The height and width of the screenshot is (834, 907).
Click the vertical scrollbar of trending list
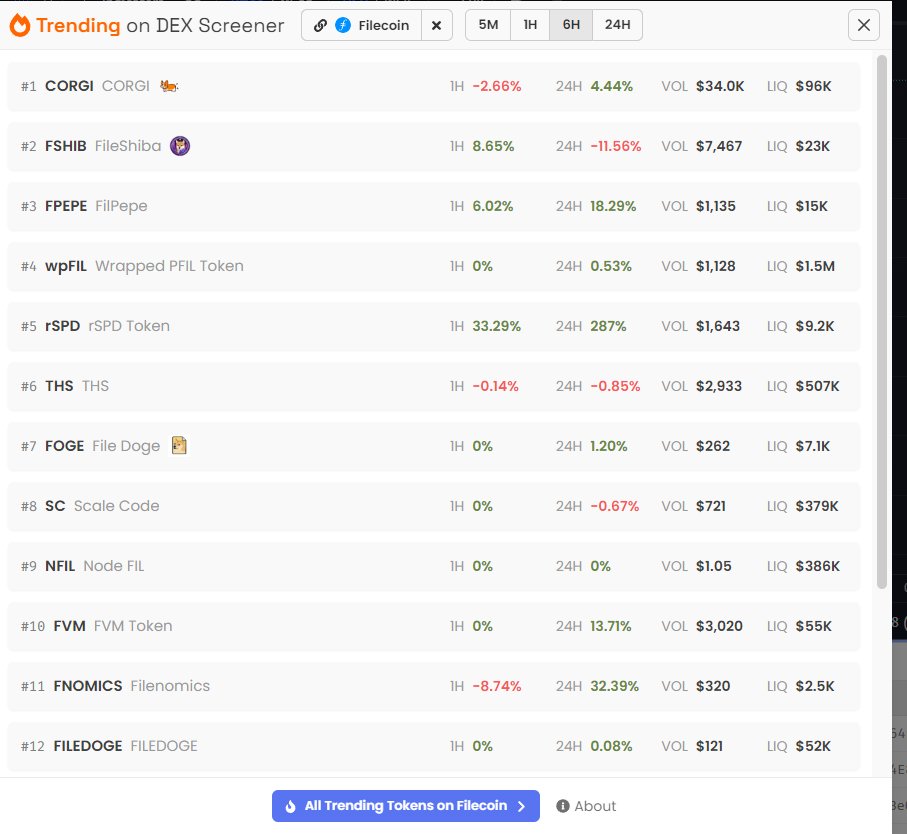coord(882,322)
